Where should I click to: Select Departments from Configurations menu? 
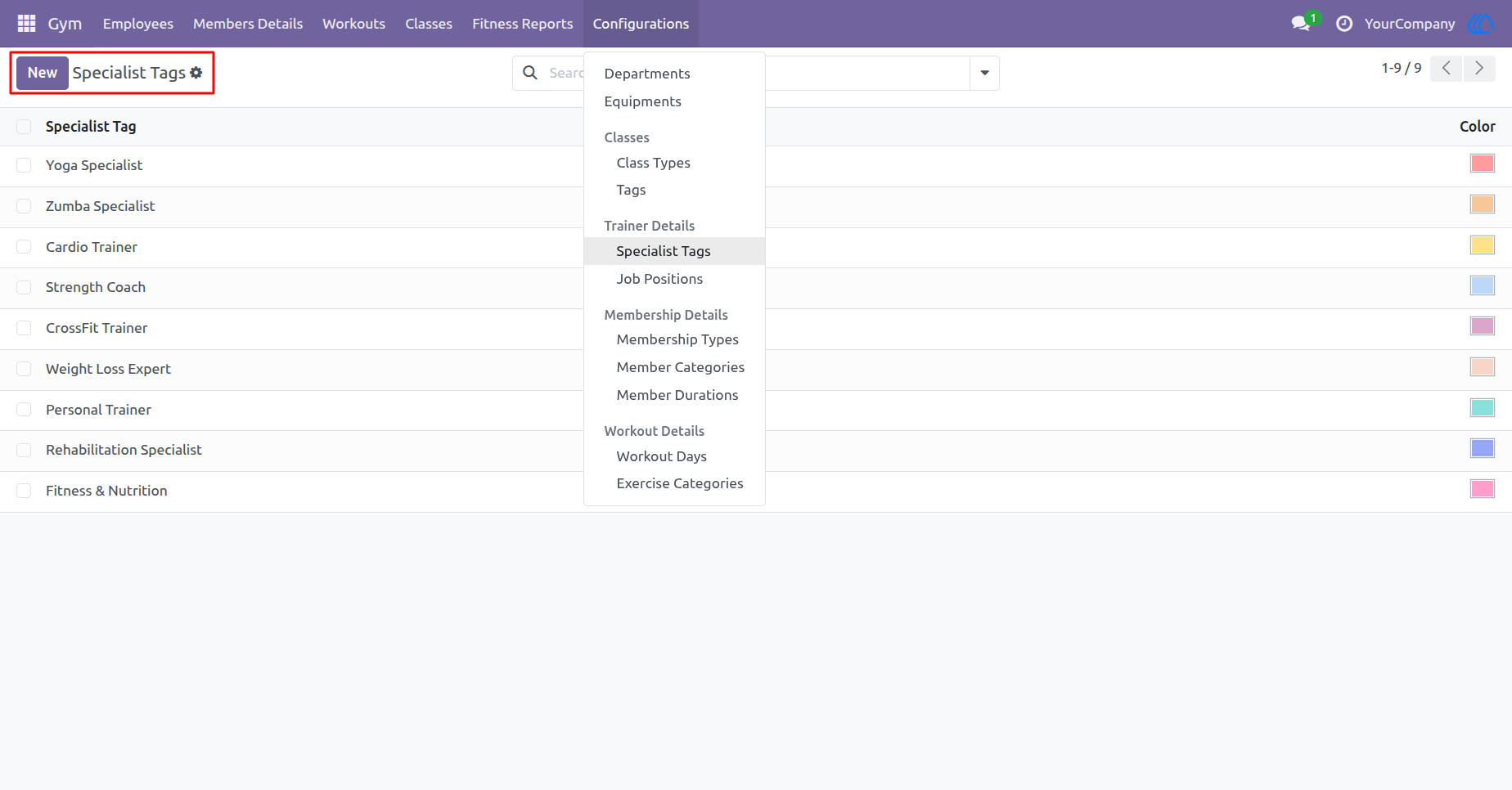[647, 74]
